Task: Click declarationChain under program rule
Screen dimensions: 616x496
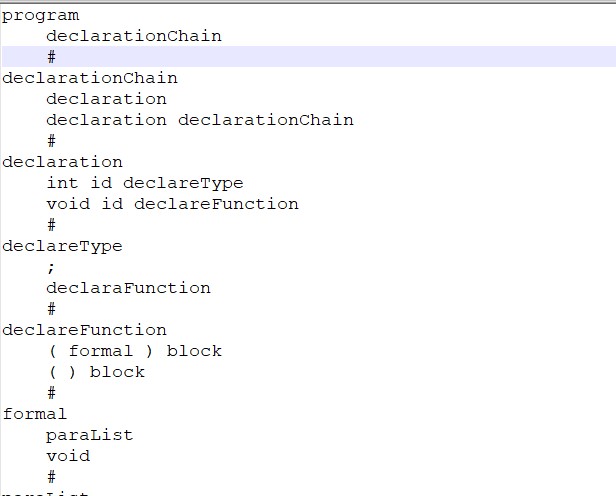Action: (x=134, y=36)
